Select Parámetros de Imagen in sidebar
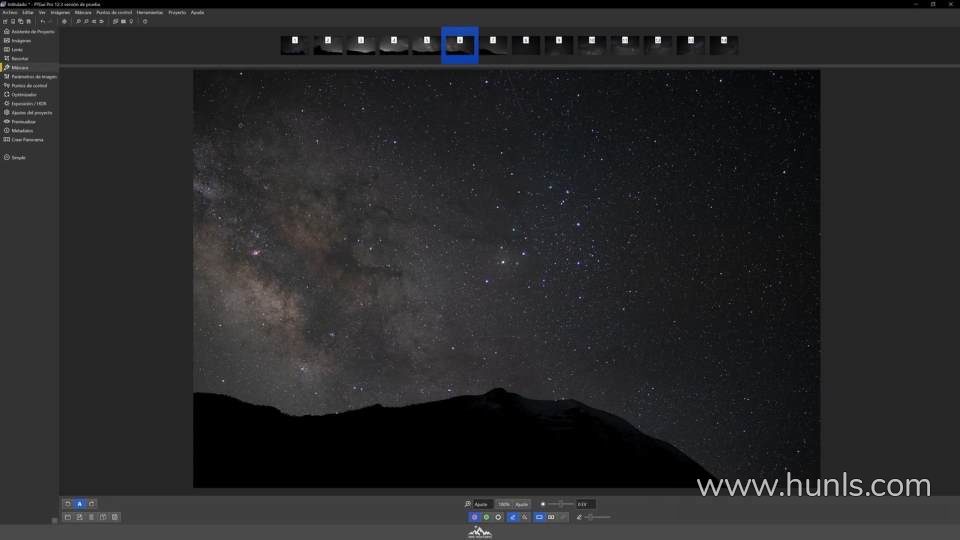This screenshot has height=540, width=960. coord(29,77)
